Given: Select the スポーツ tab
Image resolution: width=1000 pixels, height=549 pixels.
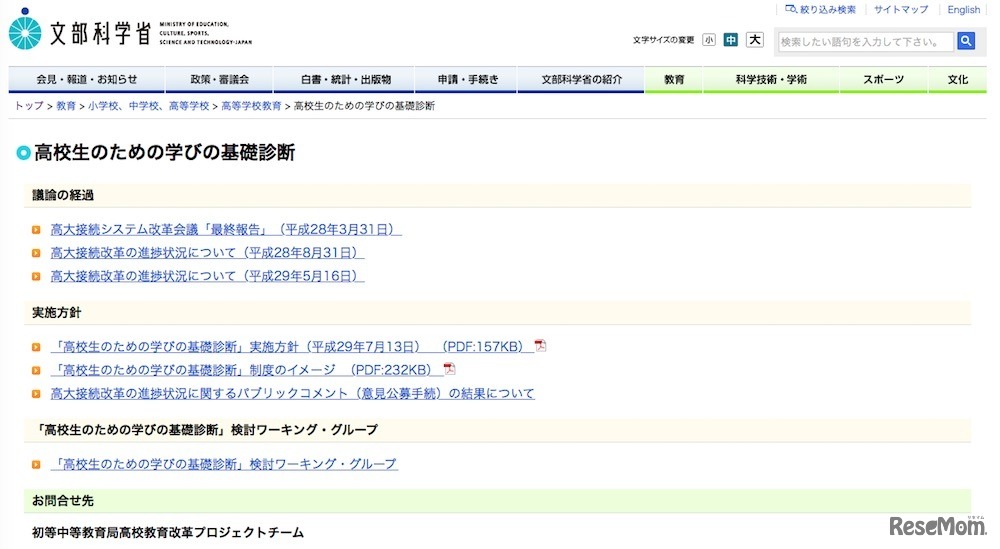Looking at the screenshot, I should (x=883, y=80).
